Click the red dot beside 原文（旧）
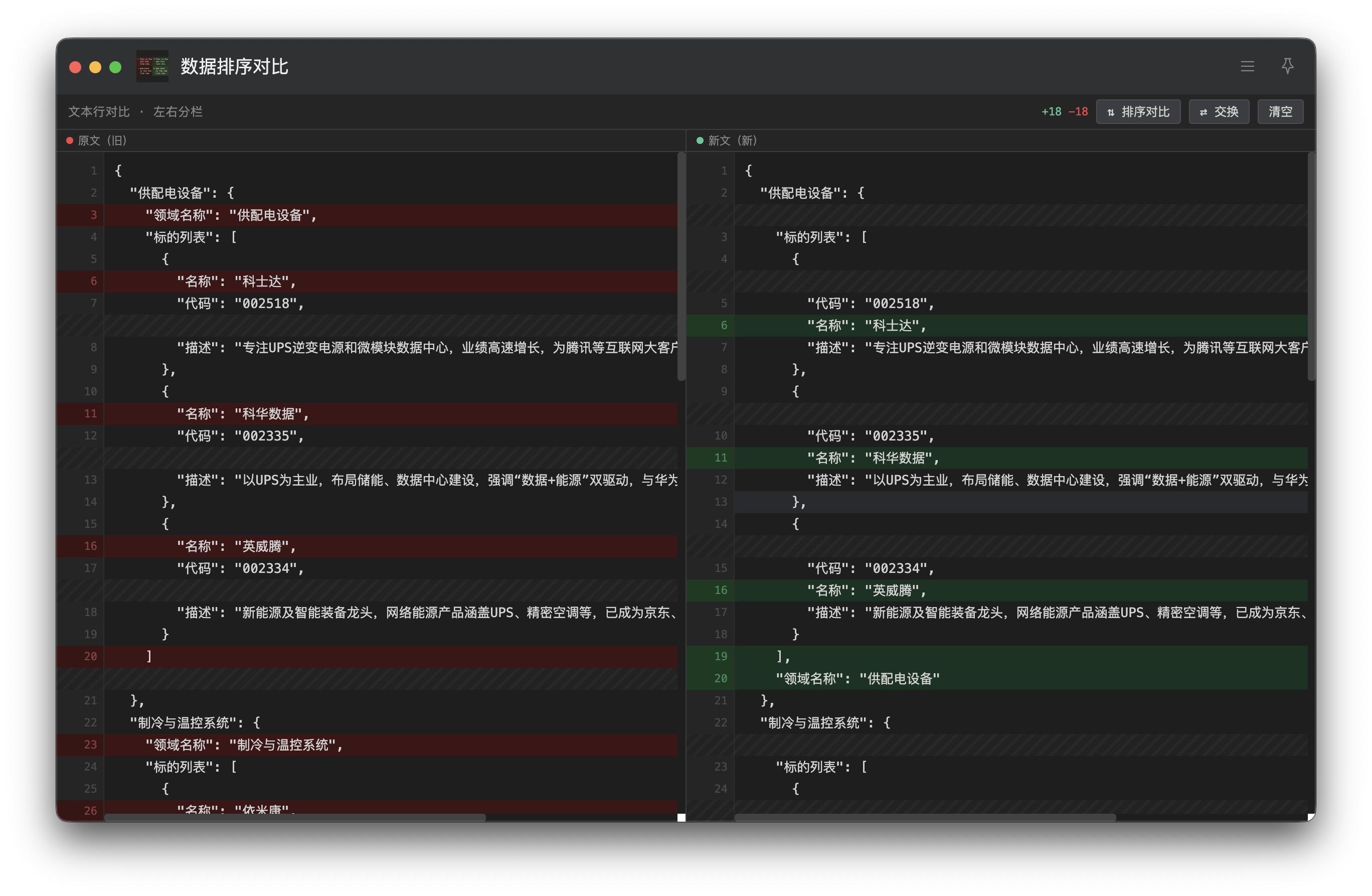 [70, 140]
